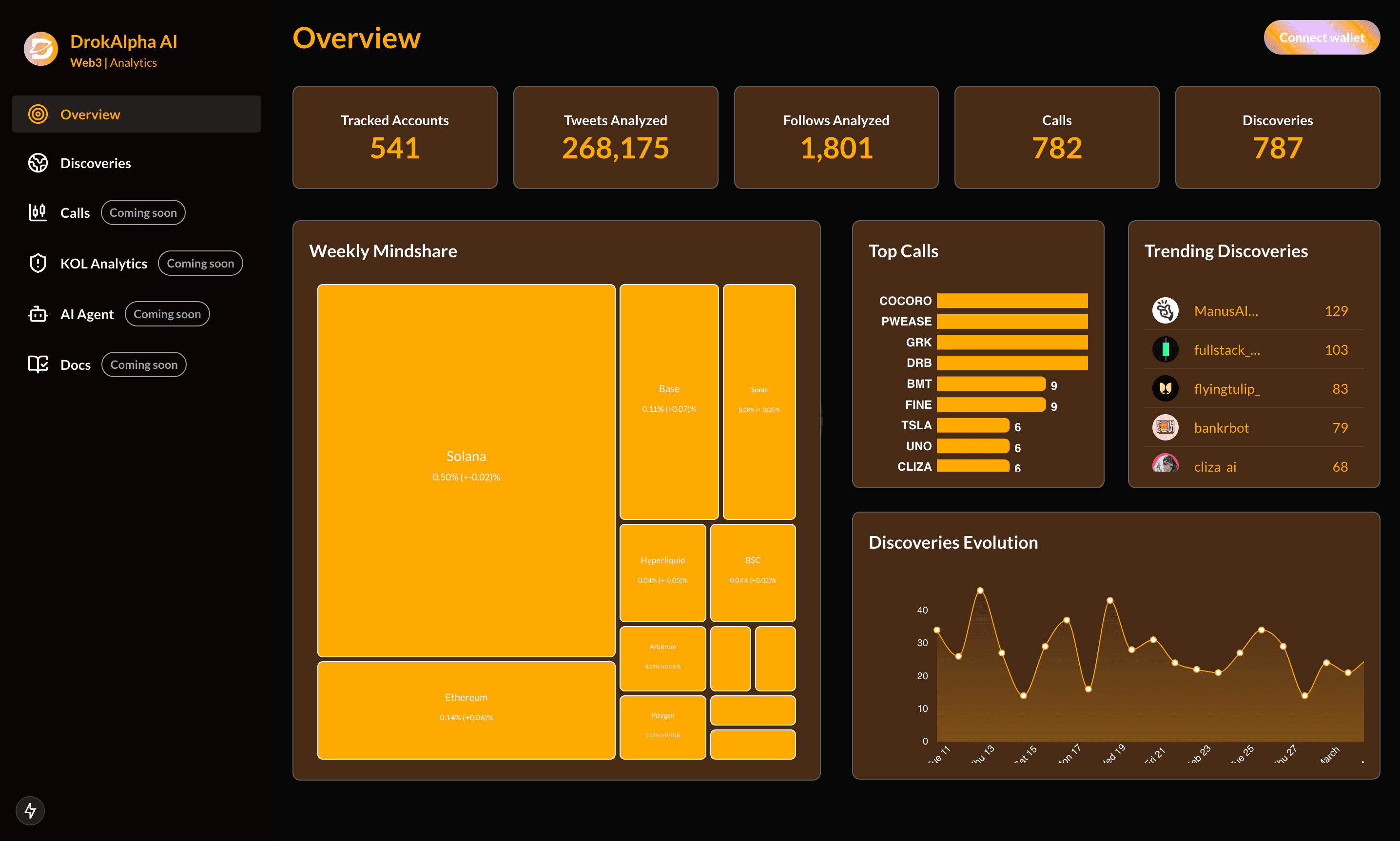Viewport: 1400px width, 841px height.
Task: Select the Overview target icon
Action: click(38, 114)
